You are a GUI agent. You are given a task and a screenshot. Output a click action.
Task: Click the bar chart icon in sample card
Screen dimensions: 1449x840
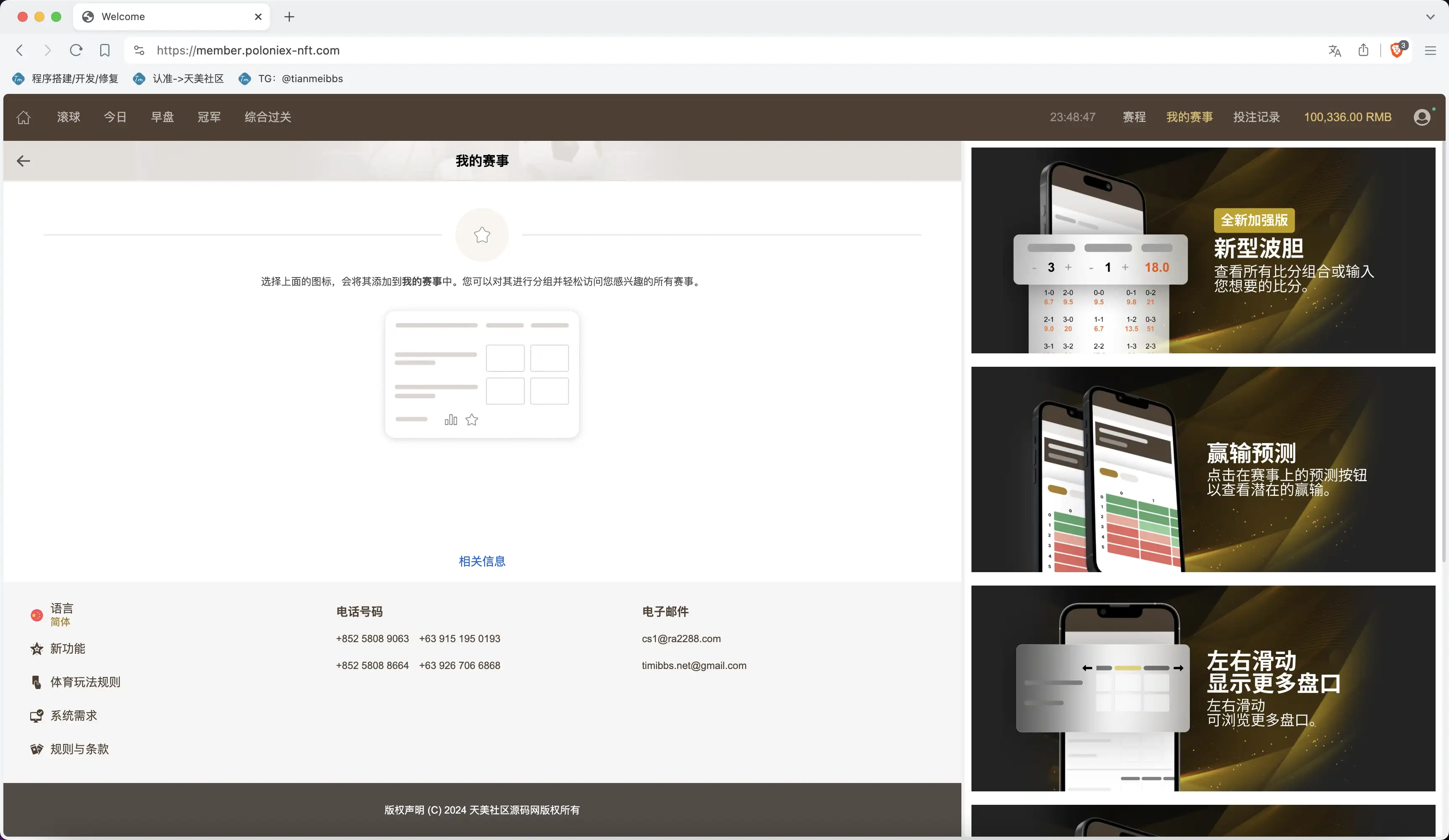pos(451,420)
